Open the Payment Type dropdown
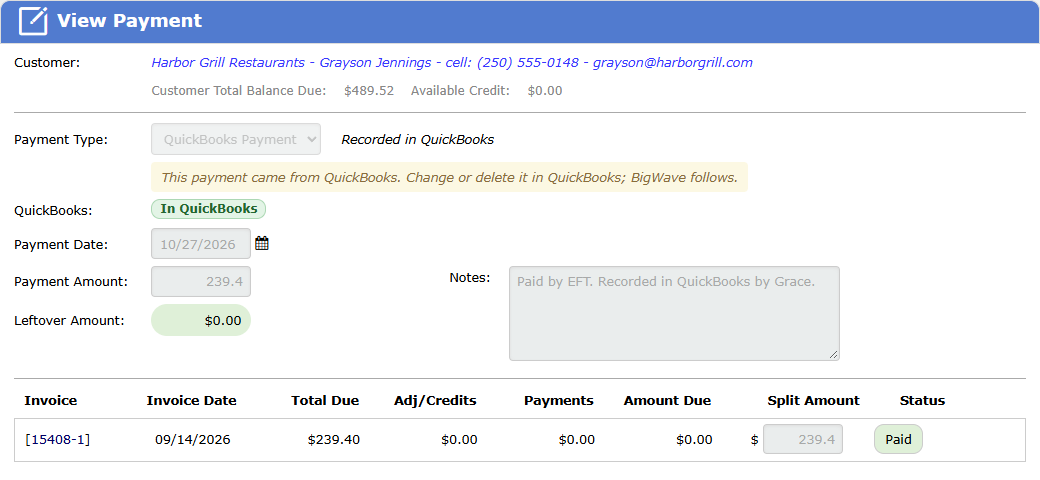 236,139
